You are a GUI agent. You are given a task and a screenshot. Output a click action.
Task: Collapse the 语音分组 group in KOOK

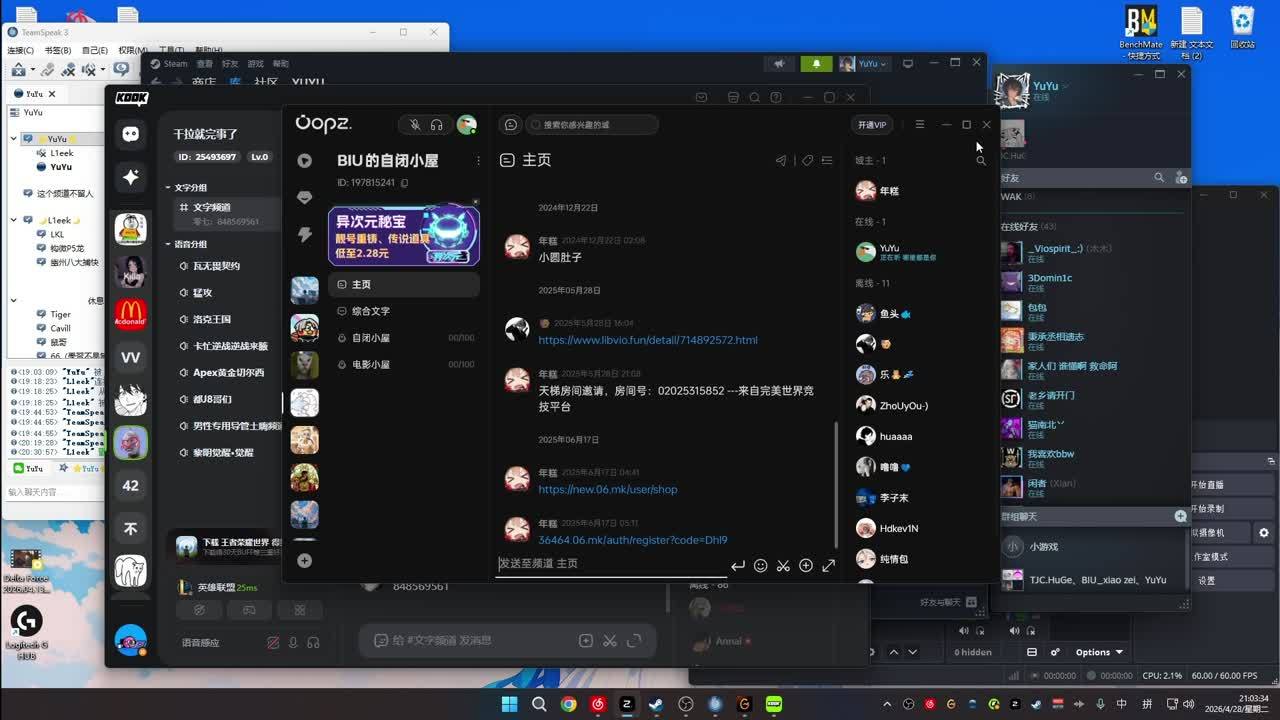tap(168, 244)
